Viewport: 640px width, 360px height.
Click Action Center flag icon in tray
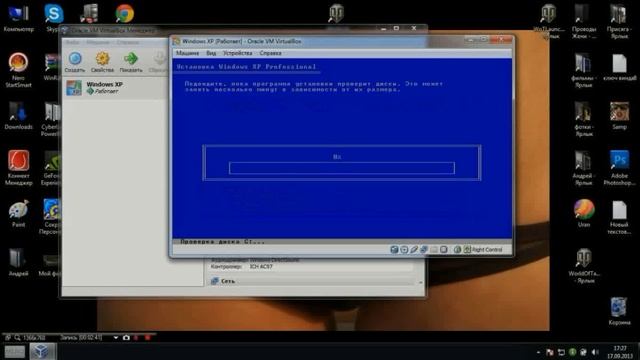click(x=550, y=352)
